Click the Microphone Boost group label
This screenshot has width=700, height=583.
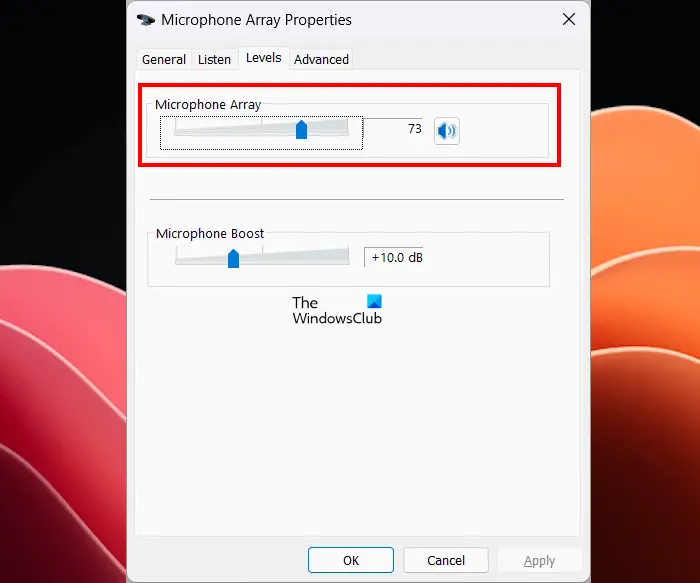tap(210, 233)
